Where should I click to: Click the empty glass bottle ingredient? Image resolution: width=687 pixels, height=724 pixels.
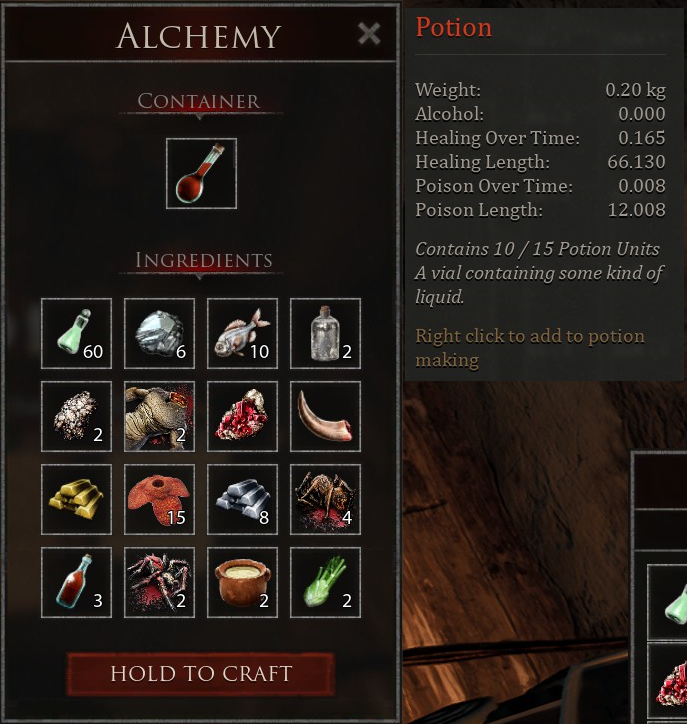click(325, 333)
